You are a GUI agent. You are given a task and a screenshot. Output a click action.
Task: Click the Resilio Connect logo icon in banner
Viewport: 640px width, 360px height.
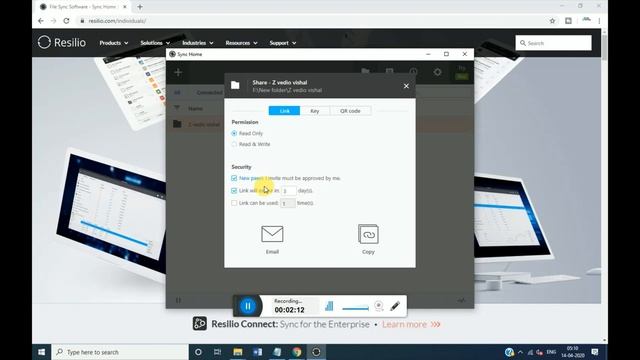coord(200,324)
